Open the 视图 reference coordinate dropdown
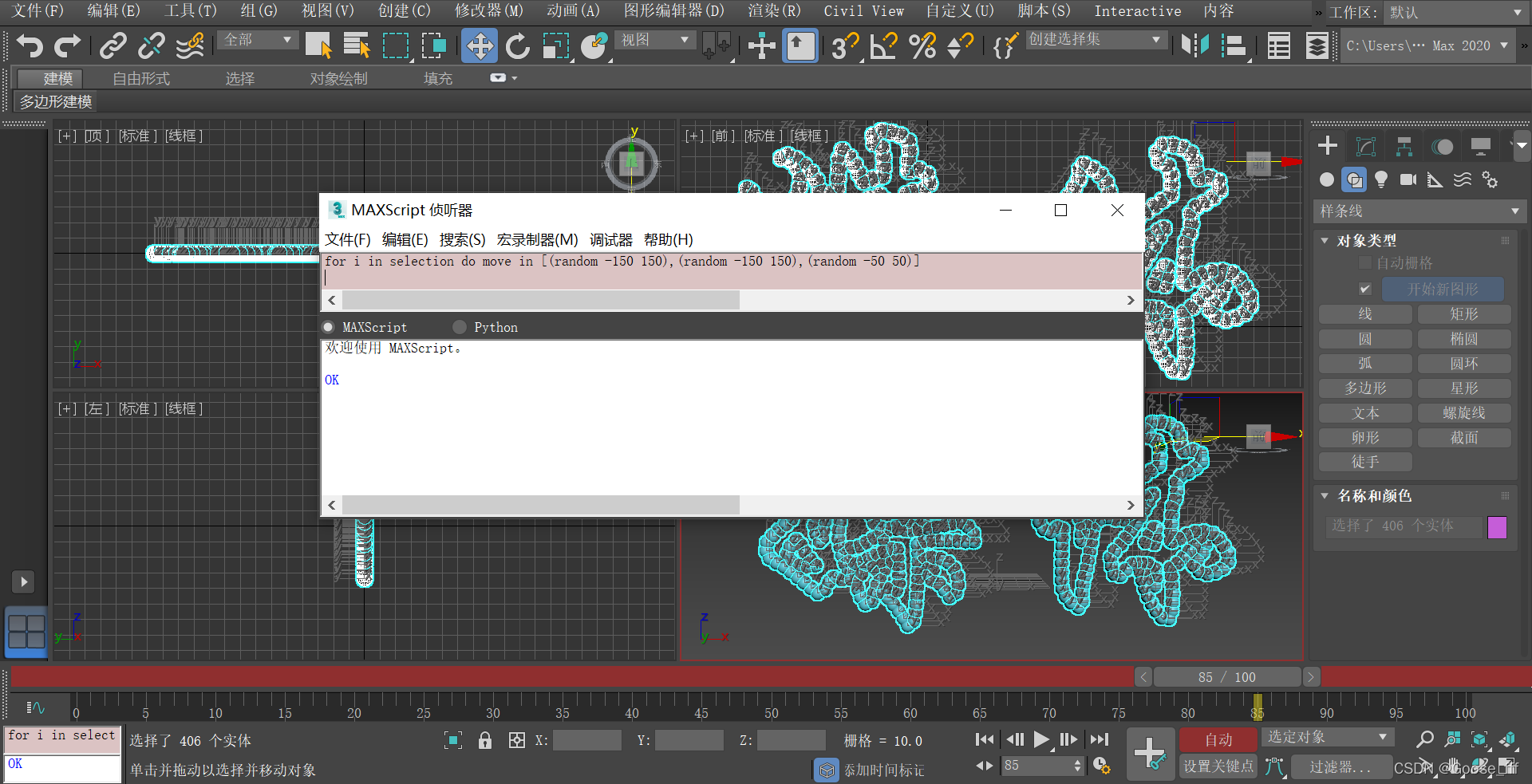 [x=655, y=40]
